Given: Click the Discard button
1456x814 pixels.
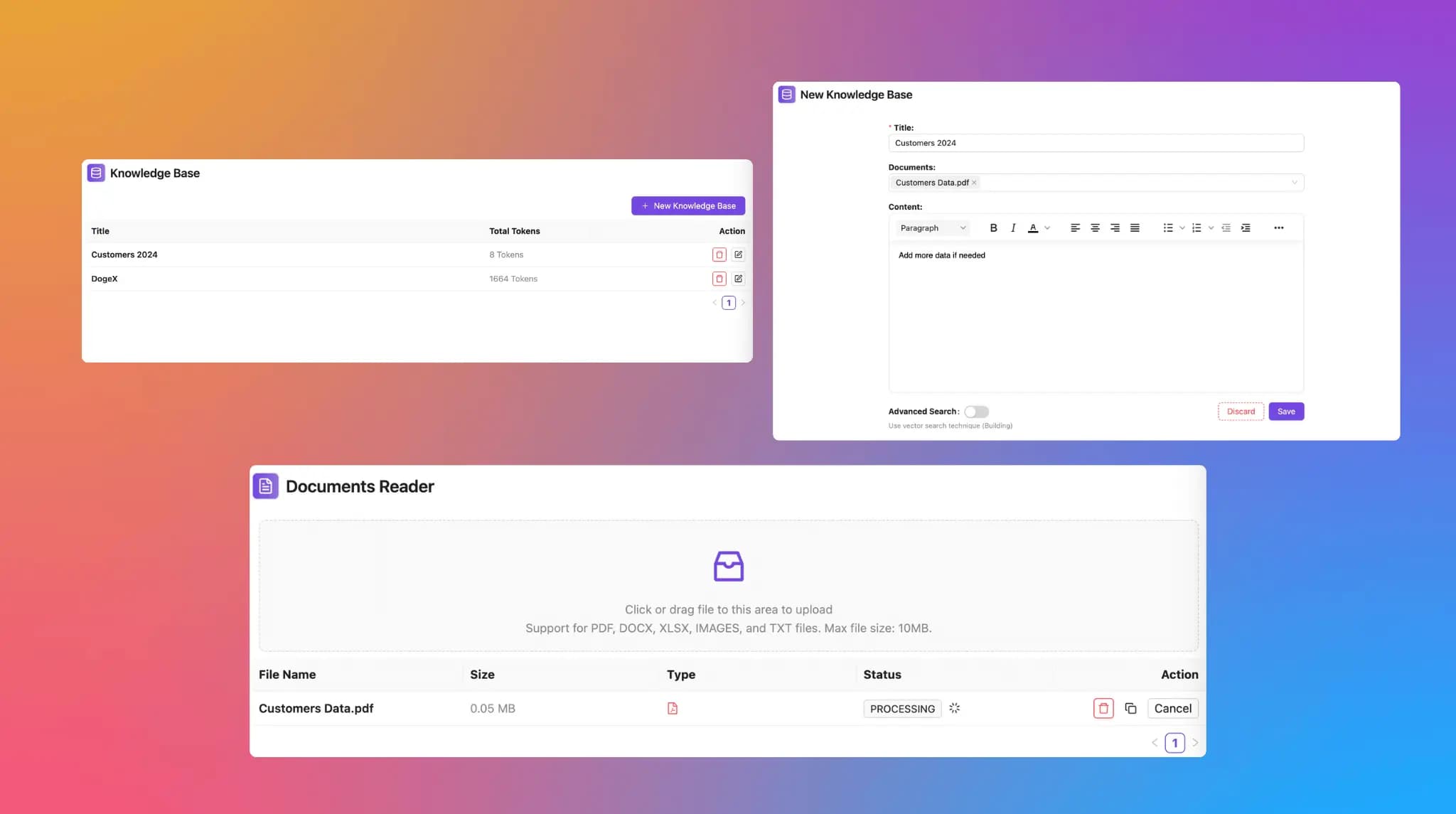Looking at the screenshot, I should 1240,411.
